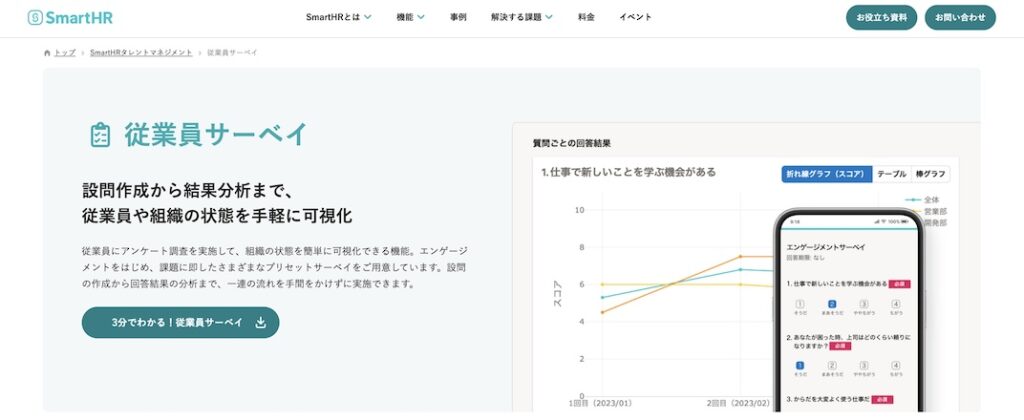Screen dimensions: 1024x420
Task: Download 3分でわかる！従業員サーベイ via the green button
Action: [x=180, y=323]
